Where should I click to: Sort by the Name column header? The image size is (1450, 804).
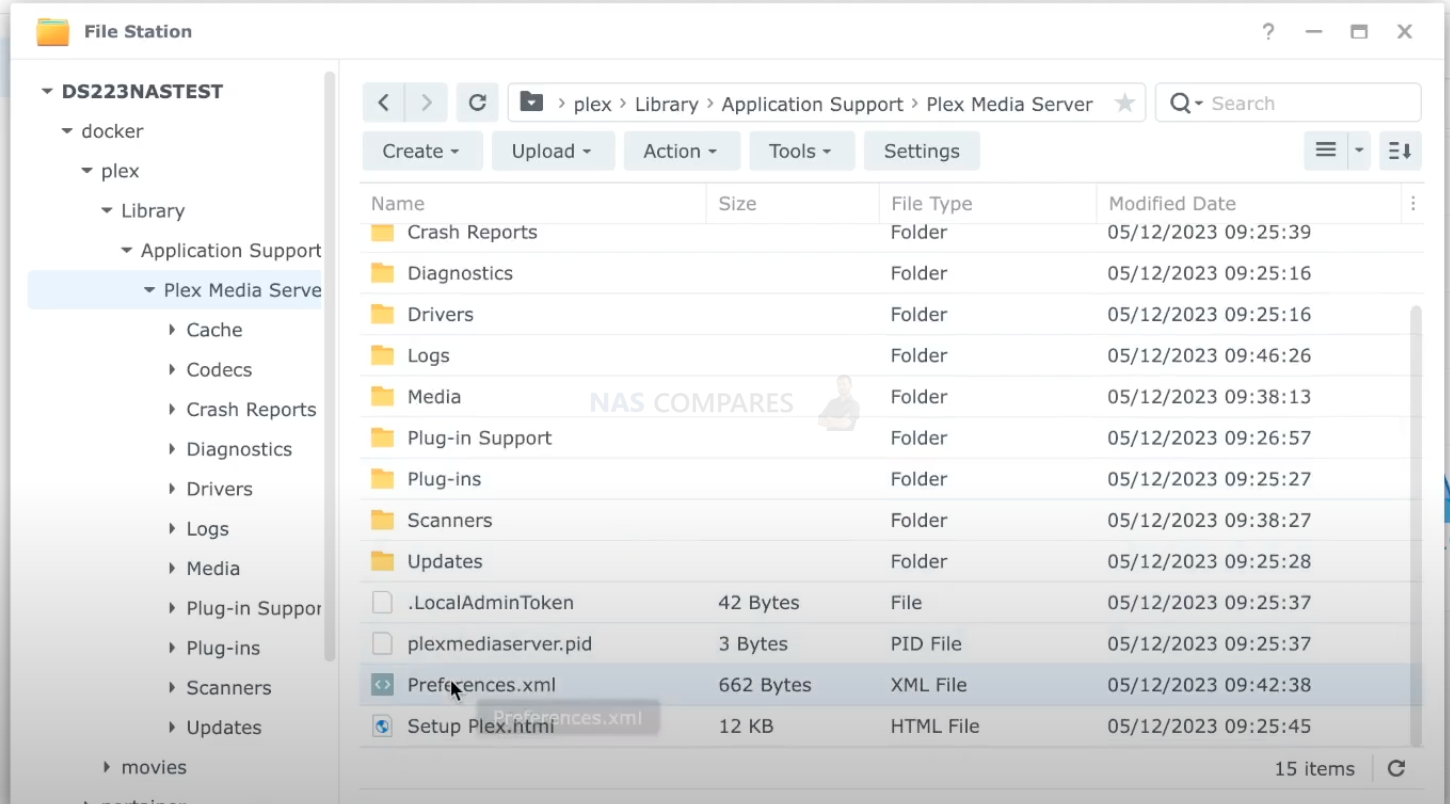click(x=533, y=203)
